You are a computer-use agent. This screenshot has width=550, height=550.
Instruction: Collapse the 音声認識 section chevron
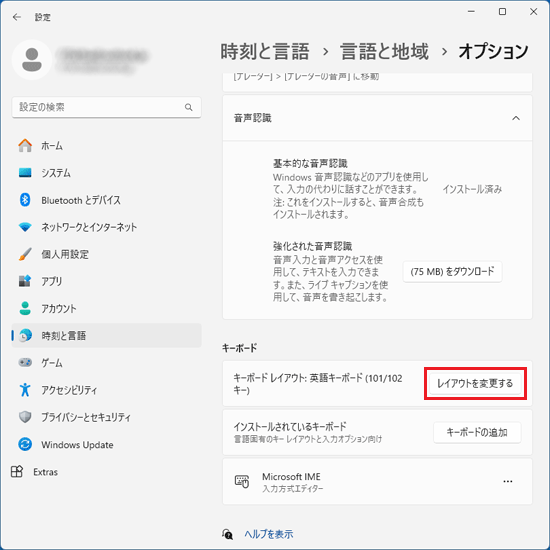click(516, 118)
